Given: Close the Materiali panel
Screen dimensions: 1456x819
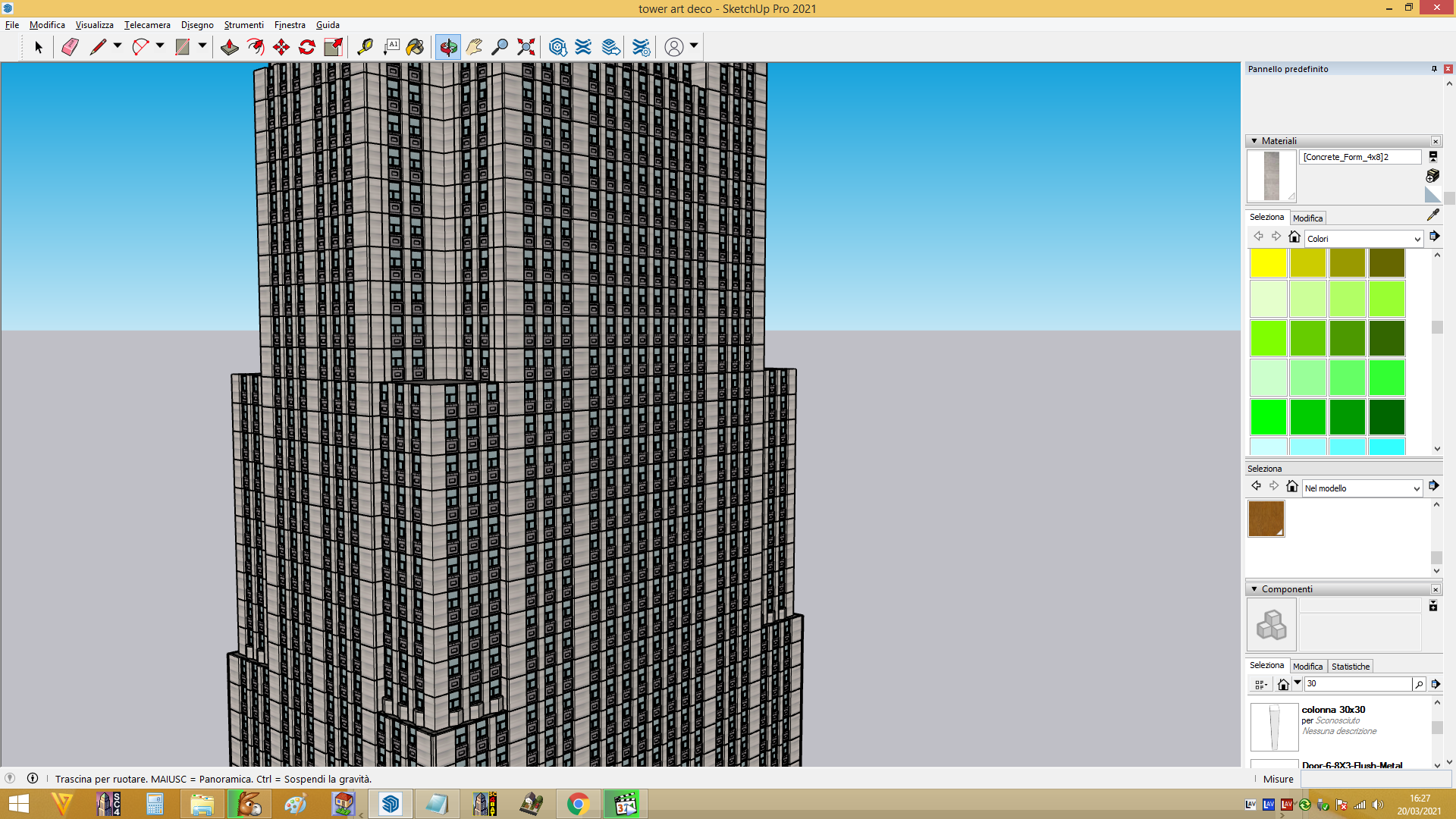Looking at the screenshot, I should point(1436,141).
